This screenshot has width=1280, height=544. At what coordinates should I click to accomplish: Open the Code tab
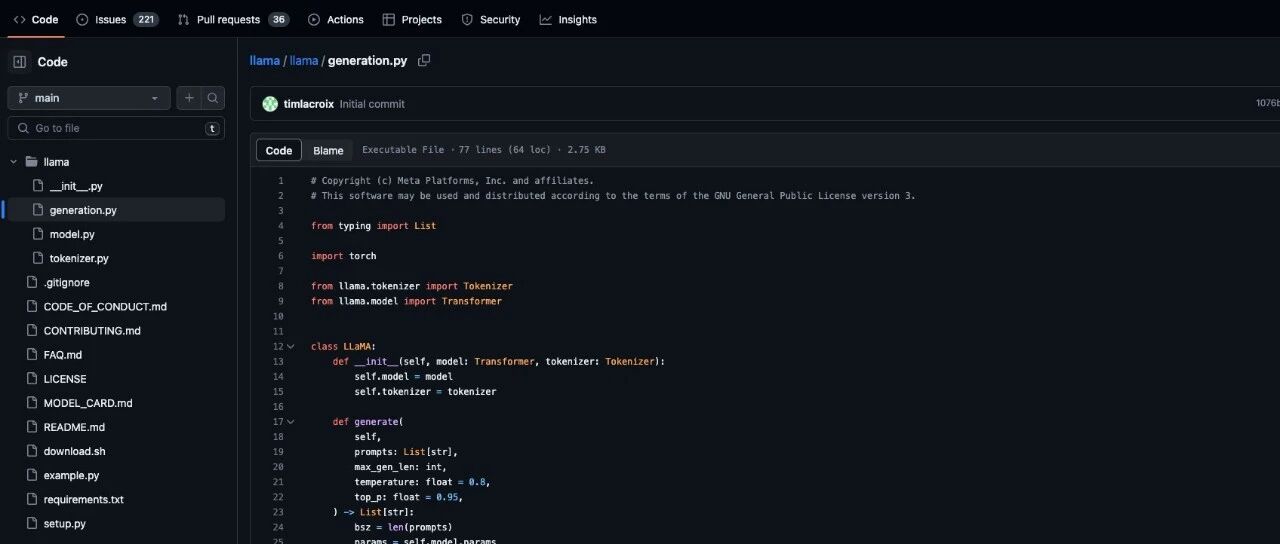click(36, 19)
